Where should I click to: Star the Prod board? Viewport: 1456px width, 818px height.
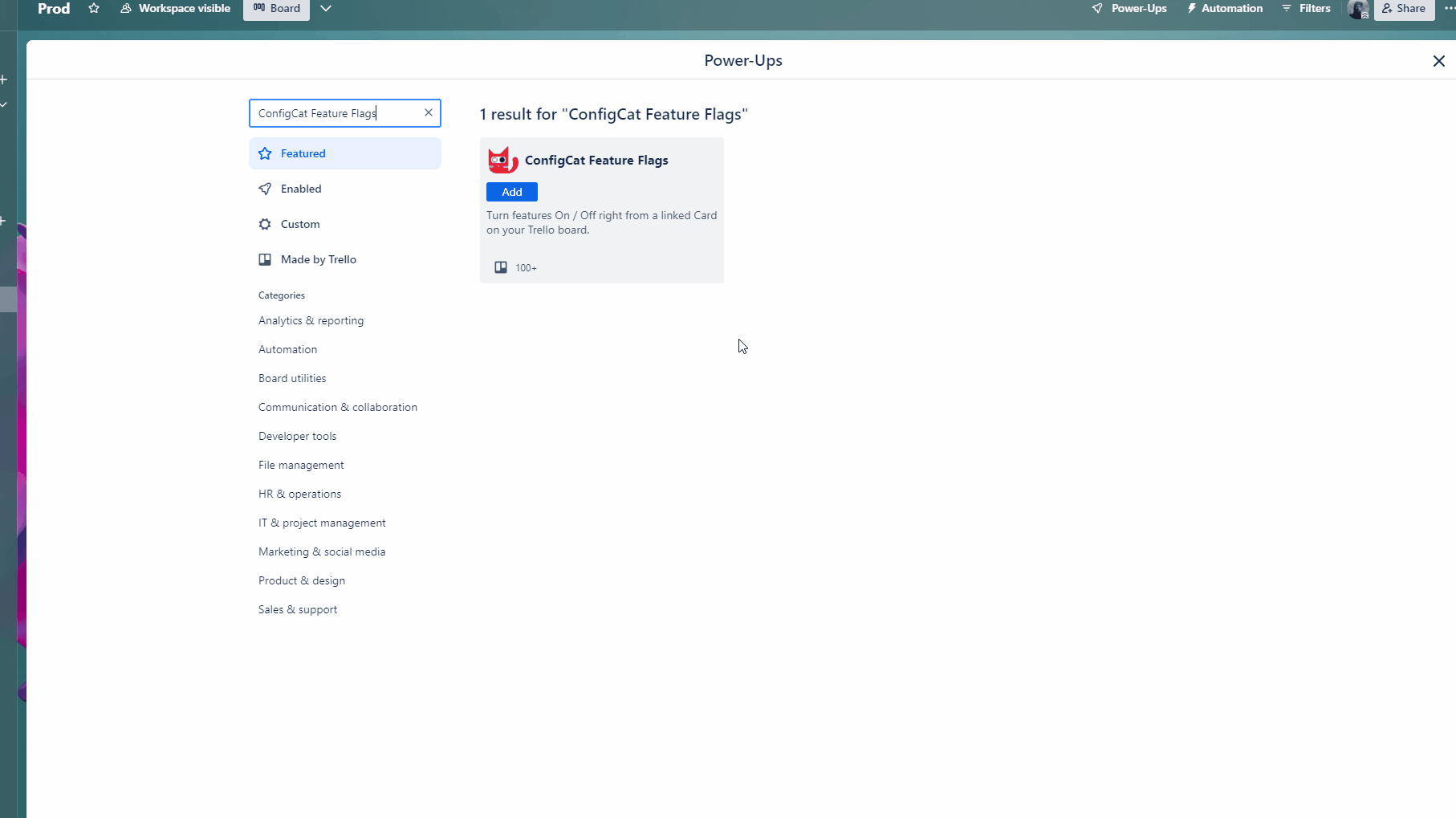[94, 8]
